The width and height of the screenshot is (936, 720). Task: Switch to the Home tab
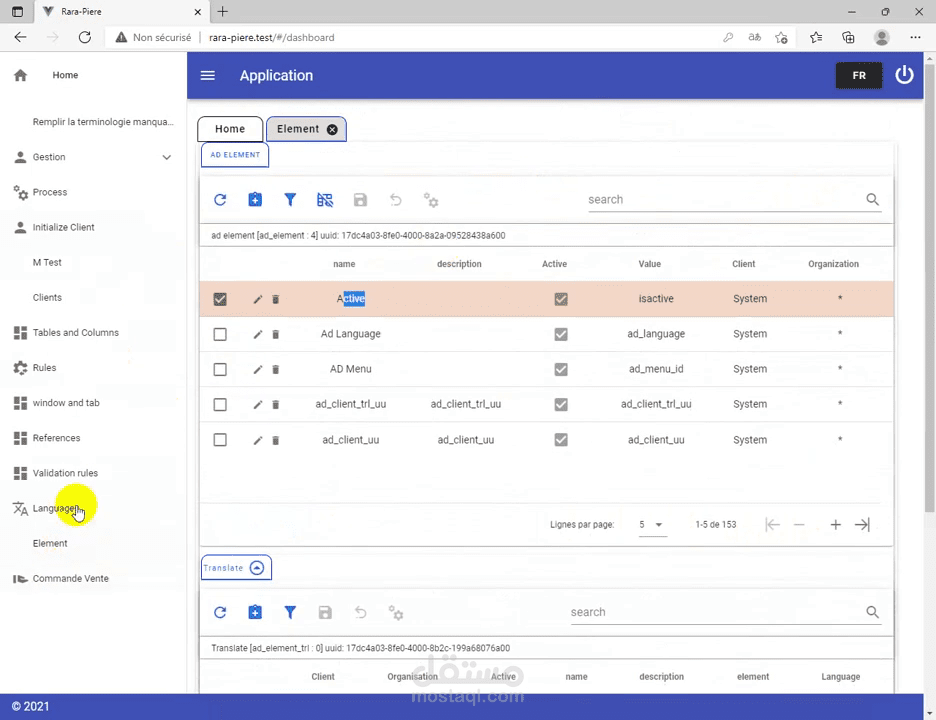pyautogui.click(x=230, y=129)
